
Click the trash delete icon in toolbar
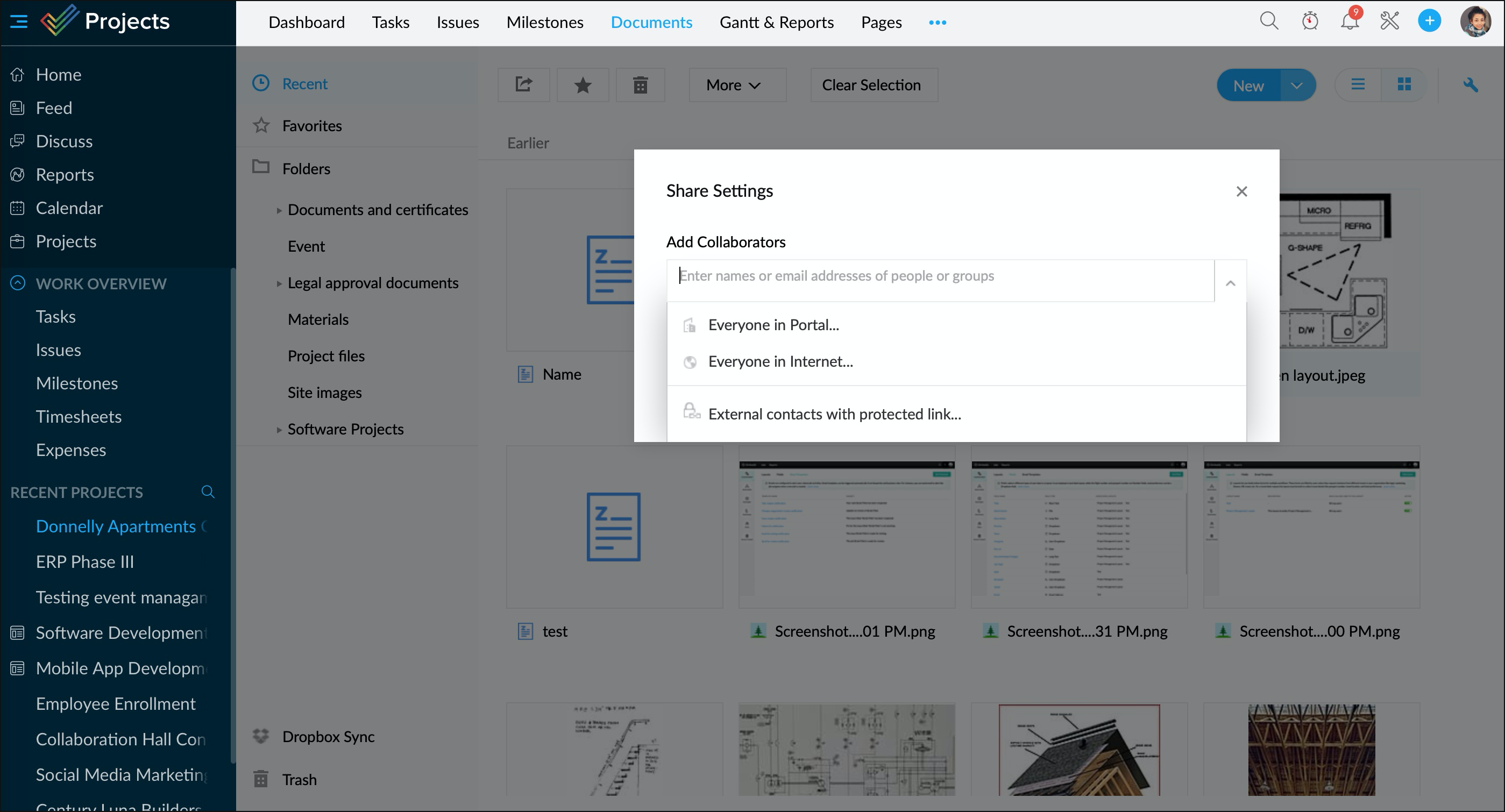click(640, 86)
